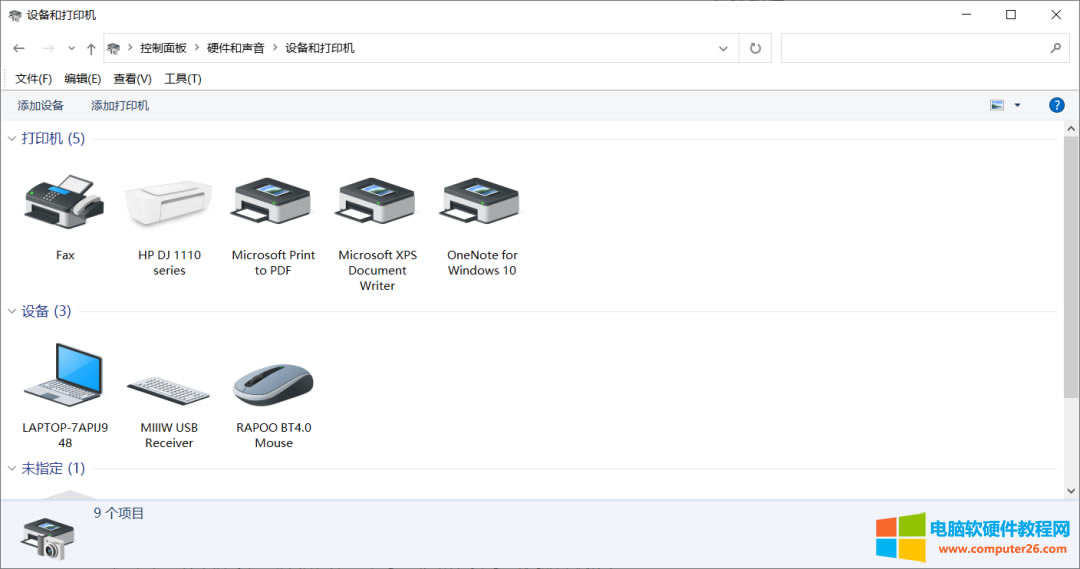Open the 文件(F) menu
Viewport: 1080px width, 569px height.
33,79
